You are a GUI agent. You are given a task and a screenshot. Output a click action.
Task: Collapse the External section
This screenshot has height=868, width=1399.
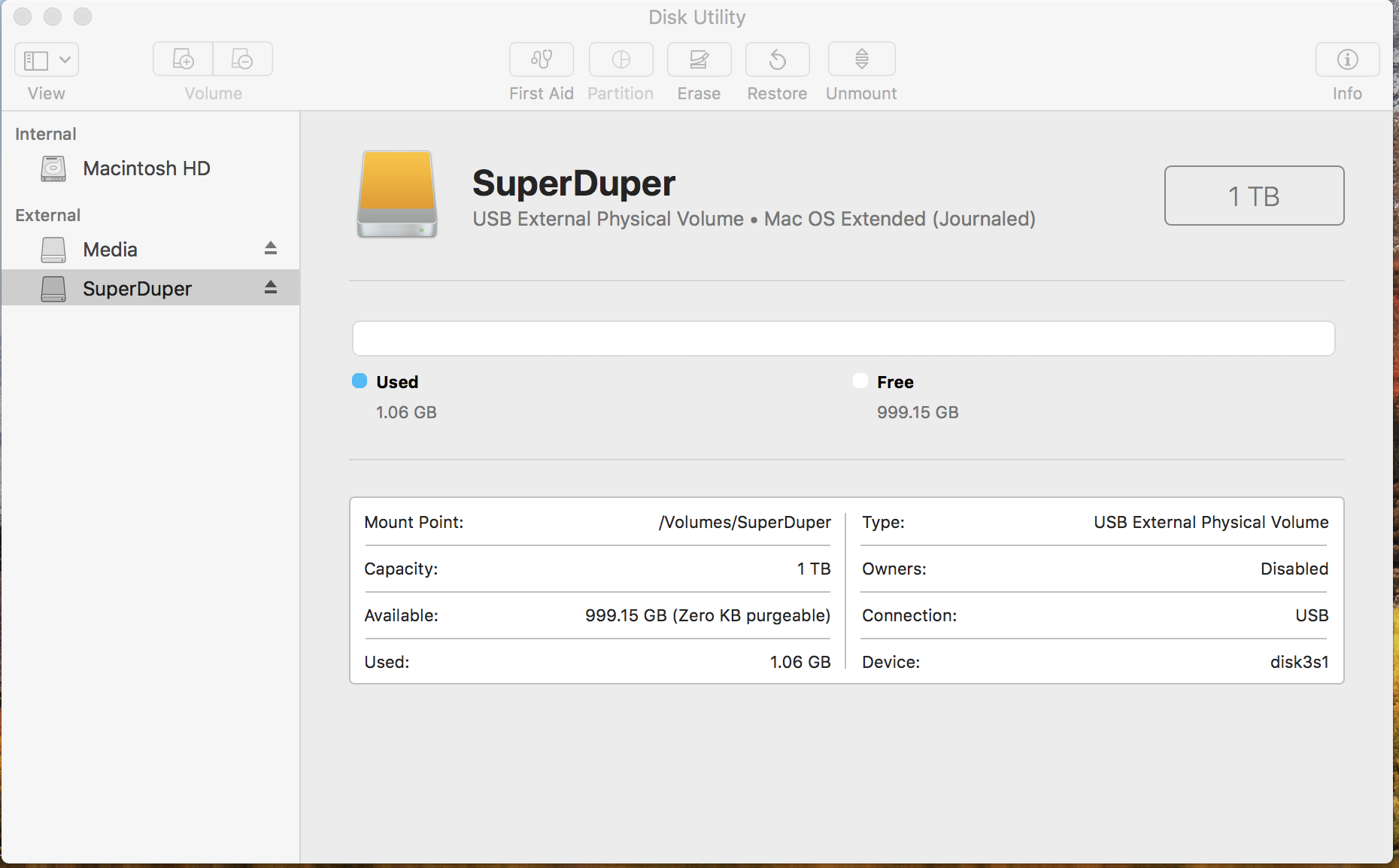pyautogui.click(x=47, y=215)
